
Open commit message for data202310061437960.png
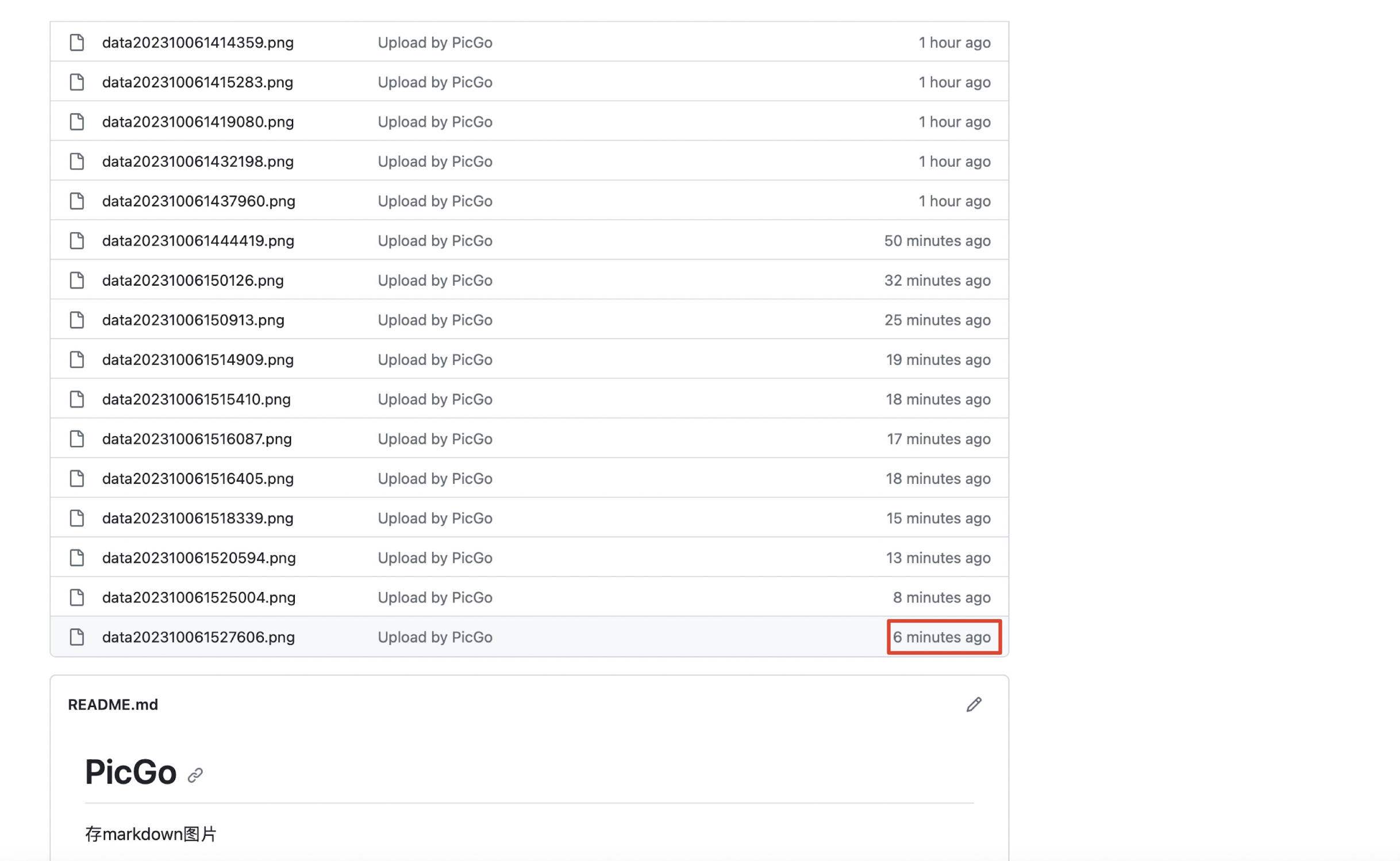point(434,201)
